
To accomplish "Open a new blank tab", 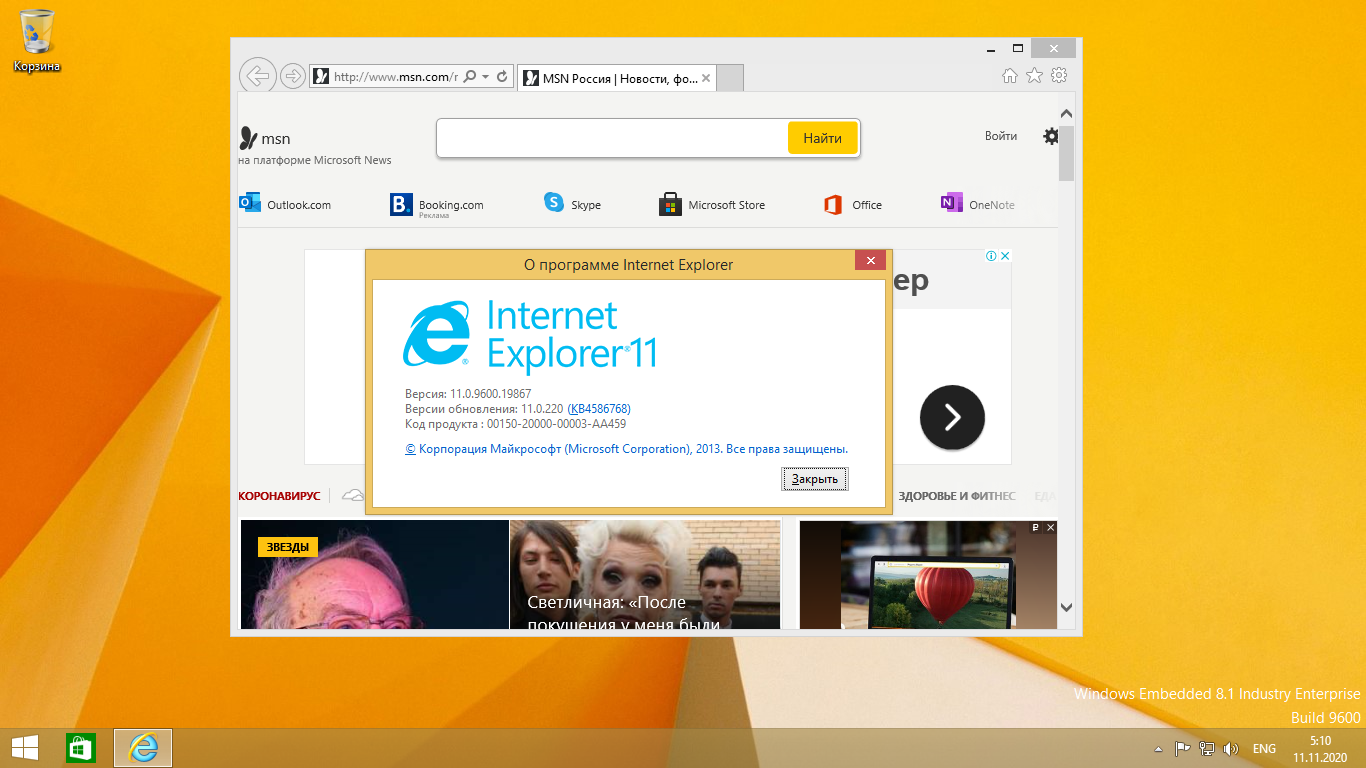I will 730,78.
